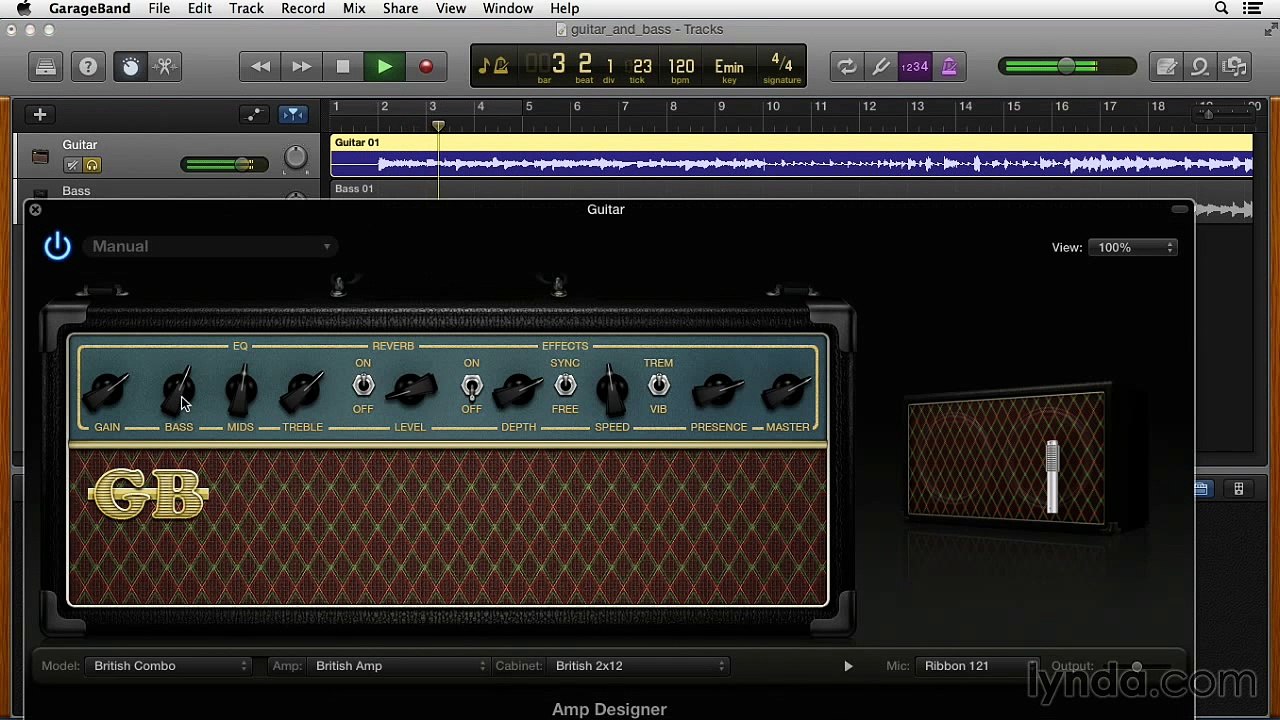
Task: Mute the Guitar track
Action: tap(73, 165)
